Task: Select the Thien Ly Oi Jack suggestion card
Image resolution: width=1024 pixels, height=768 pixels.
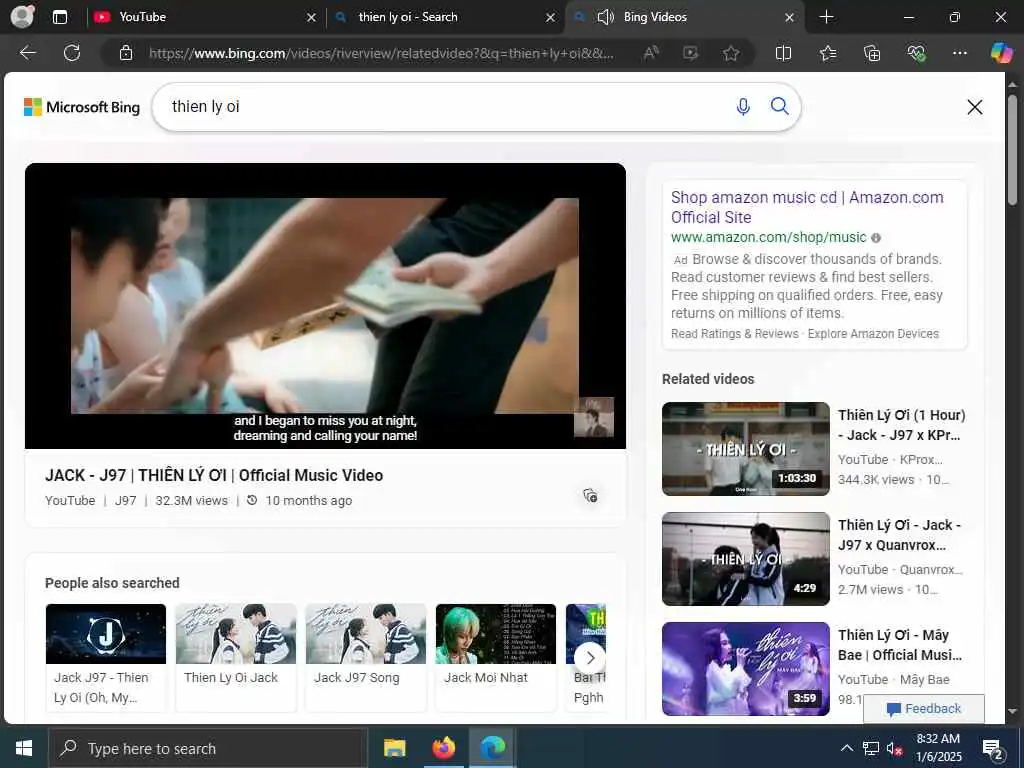Action: pos(236,657)
